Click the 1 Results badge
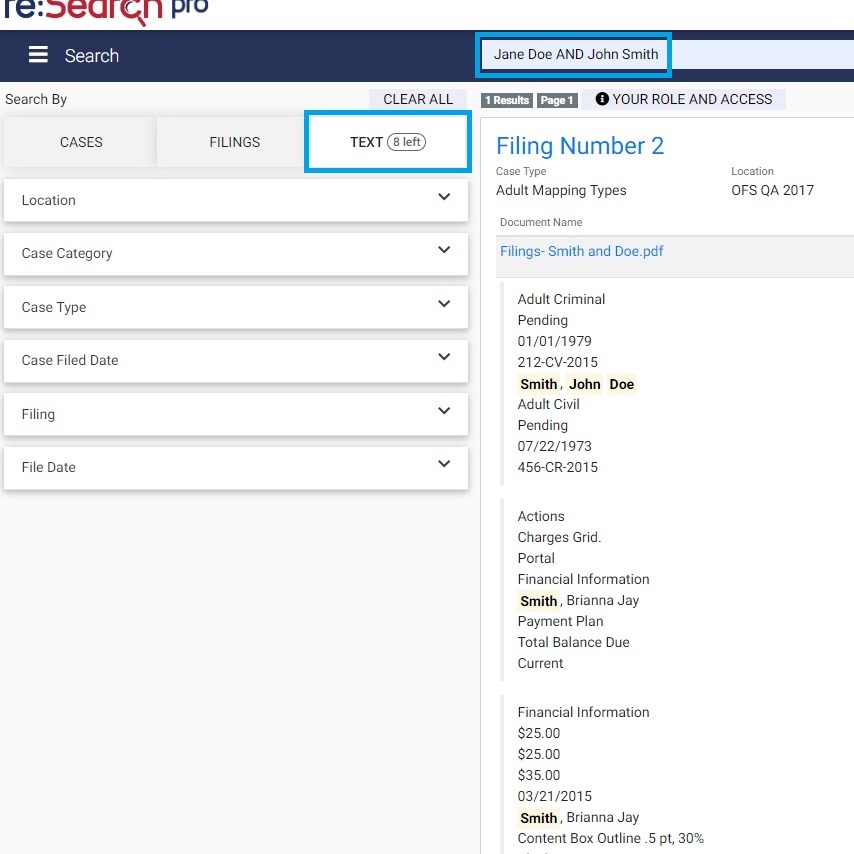 tap(507, 100)
